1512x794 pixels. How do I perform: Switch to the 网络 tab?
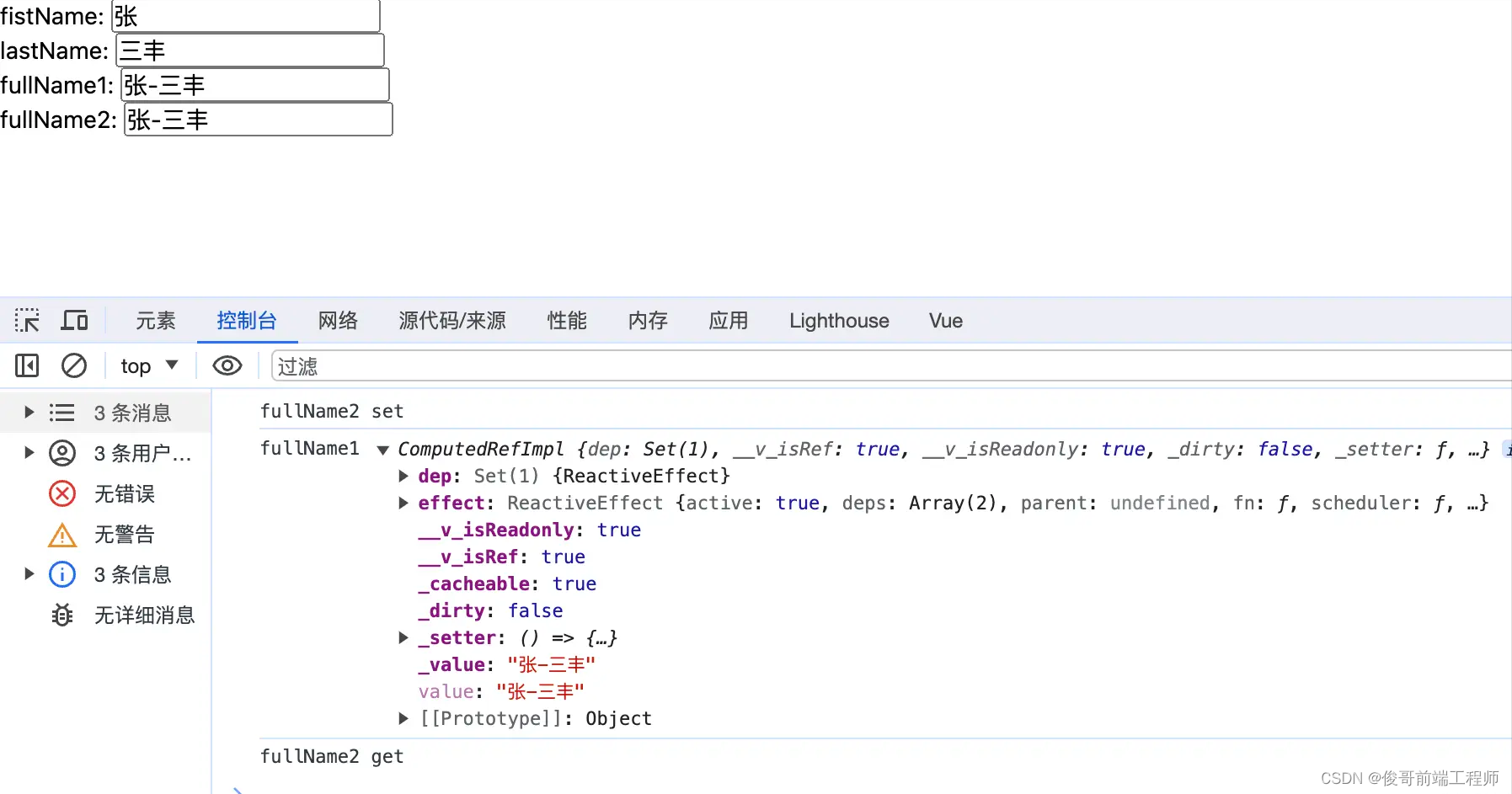click(x=338, y=321)
